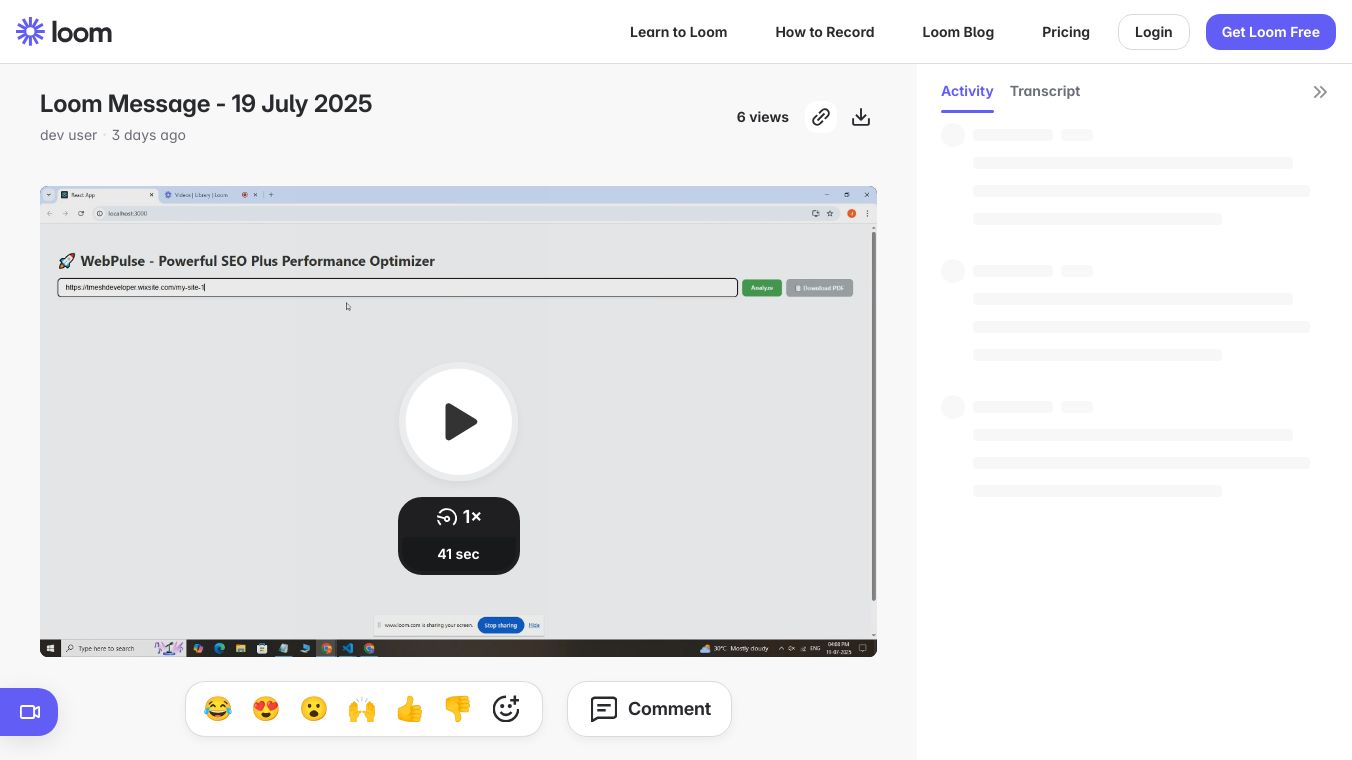Viewport: 1352px width, 760px height.
Task: Open the Learn to Loom menu item
Action: coord(678,32)
